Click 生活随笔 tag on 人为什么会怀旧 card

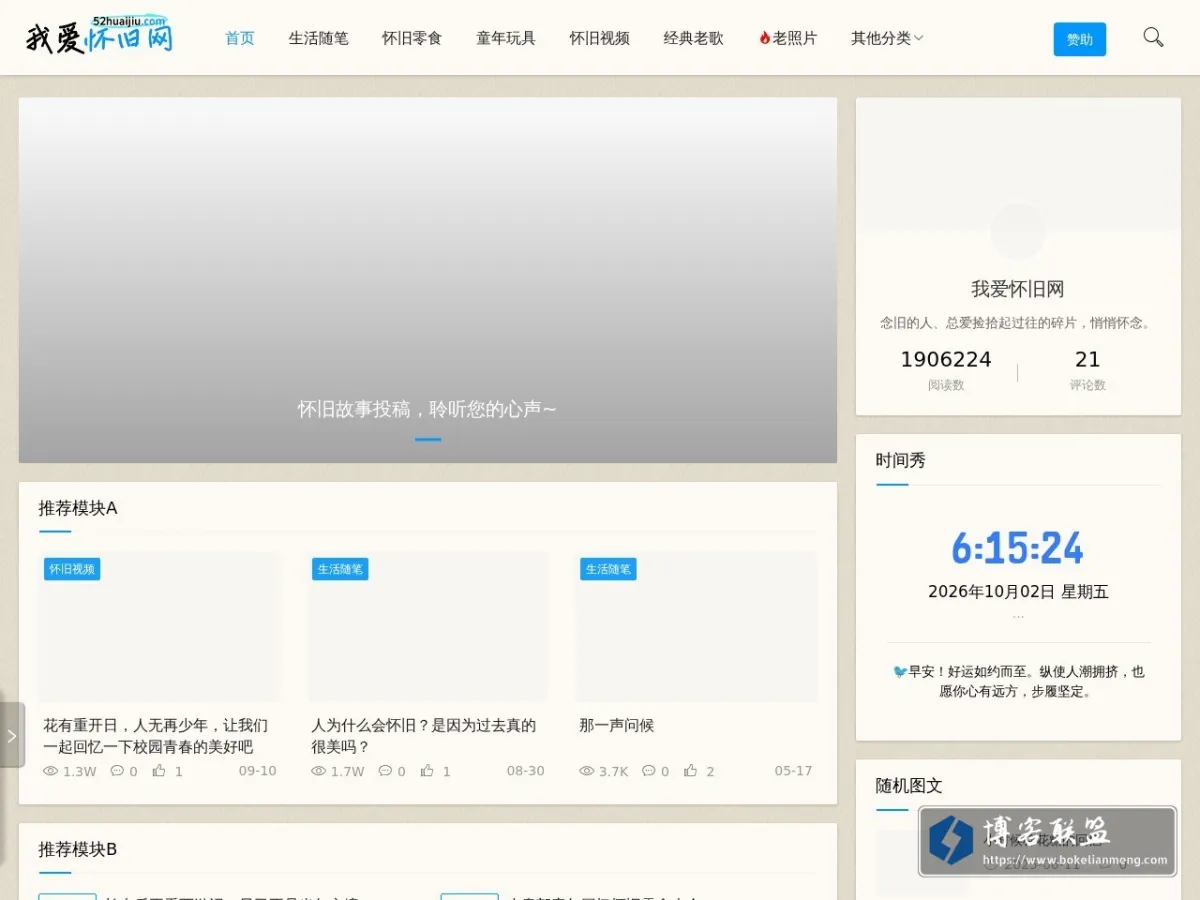[340, 569]
